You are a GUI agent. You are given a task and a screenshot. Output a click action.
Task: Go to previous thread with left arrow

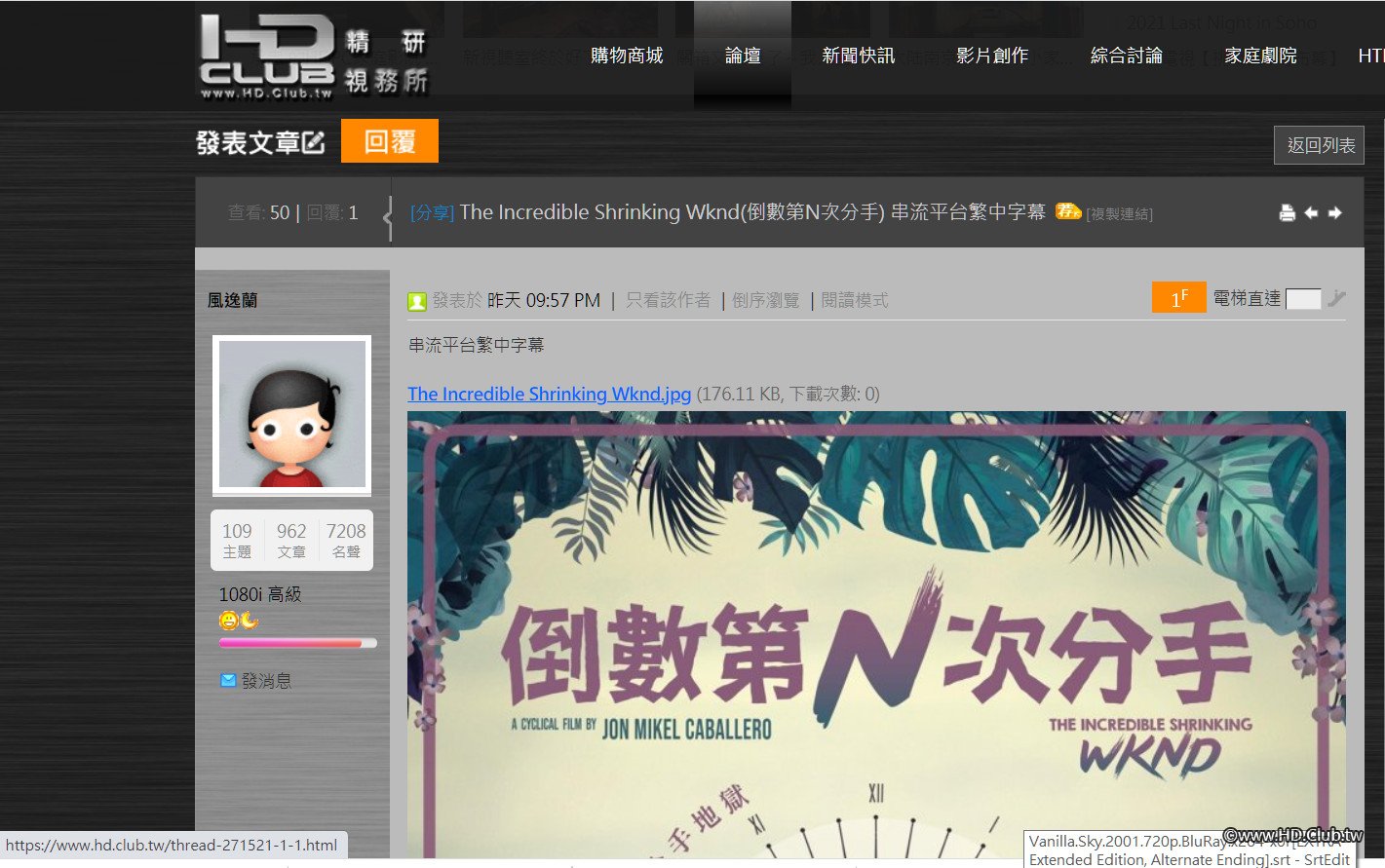coord(1311,212)
